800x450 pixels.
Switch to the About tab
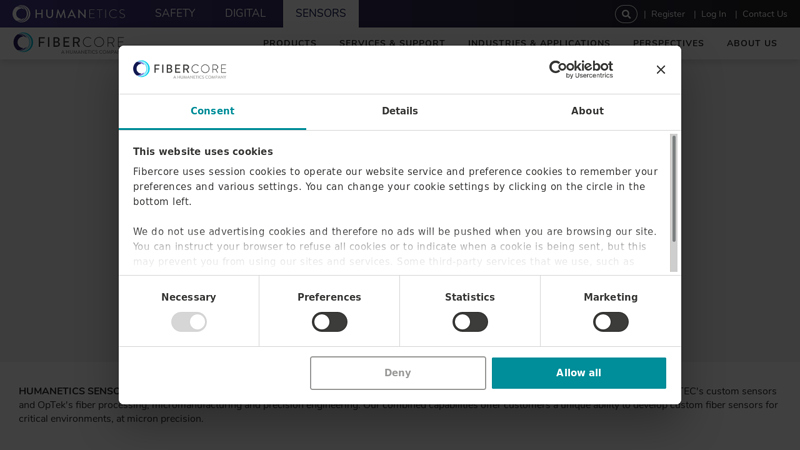point(587,111)
